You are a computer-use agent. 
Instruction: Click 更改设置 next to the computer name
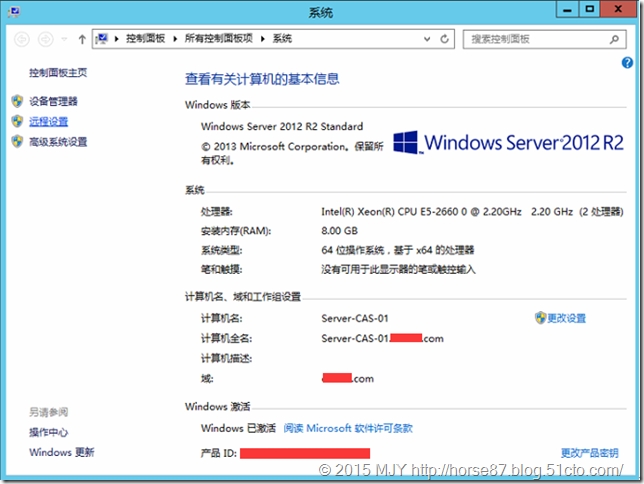point(566,318)
